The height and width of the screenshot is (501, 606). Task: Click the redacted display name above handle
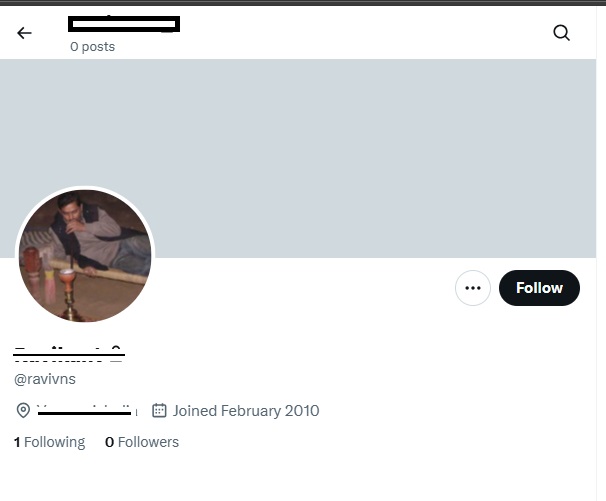tap(68, 352)
